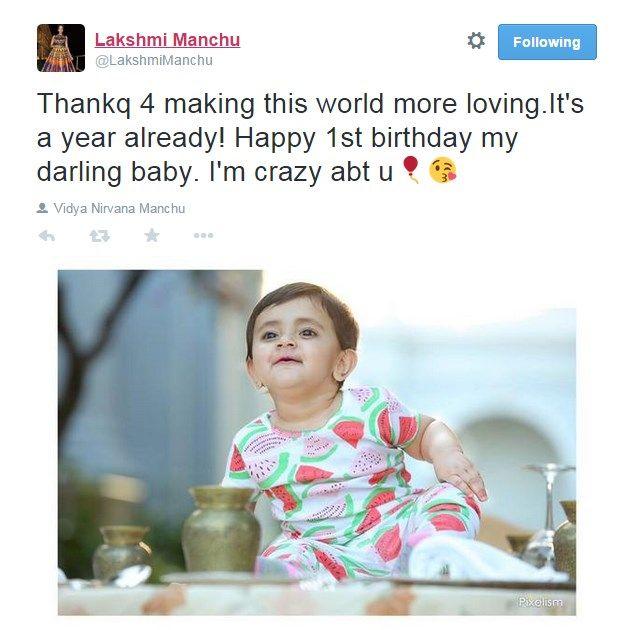Click the person tag icon beside Vidya
635x630 pixels.
(42, 208)
